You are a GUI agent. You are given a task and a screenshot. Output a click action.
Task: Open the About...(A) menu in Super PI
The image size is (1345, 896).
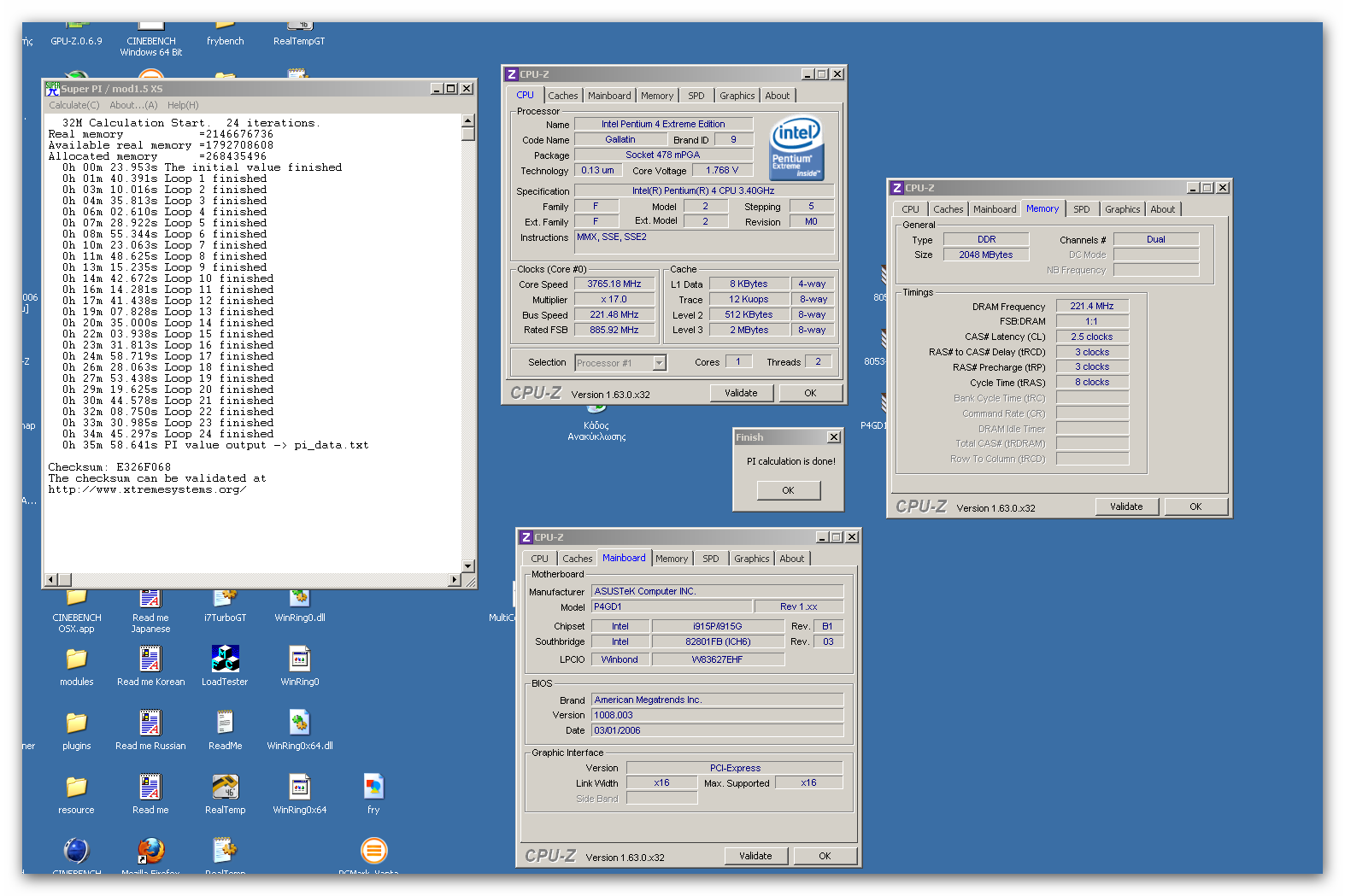coord(133,105)
